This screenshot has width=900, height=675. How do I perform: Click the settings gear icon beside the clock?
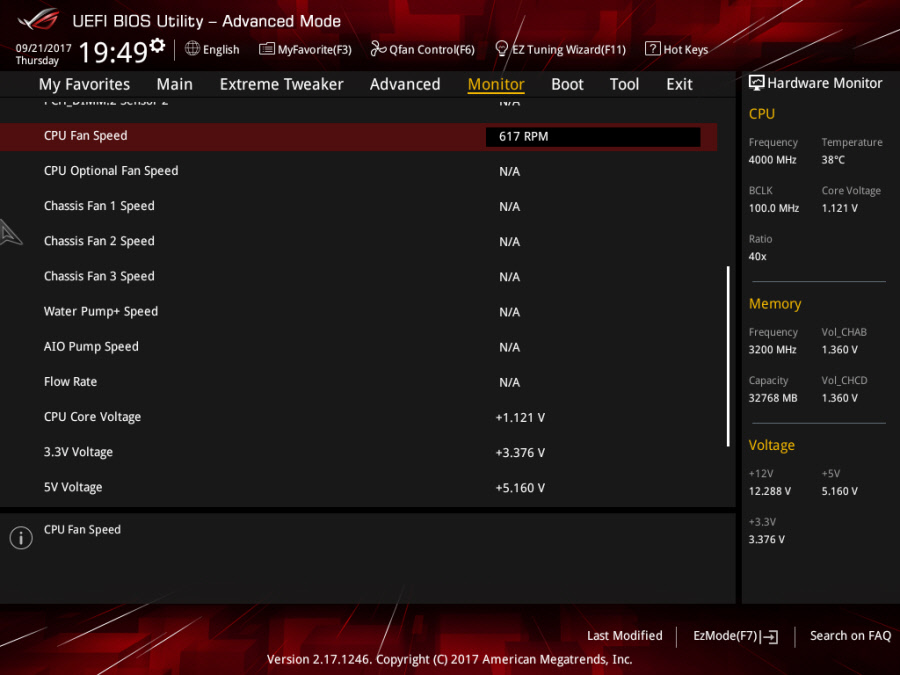point(157,45)
